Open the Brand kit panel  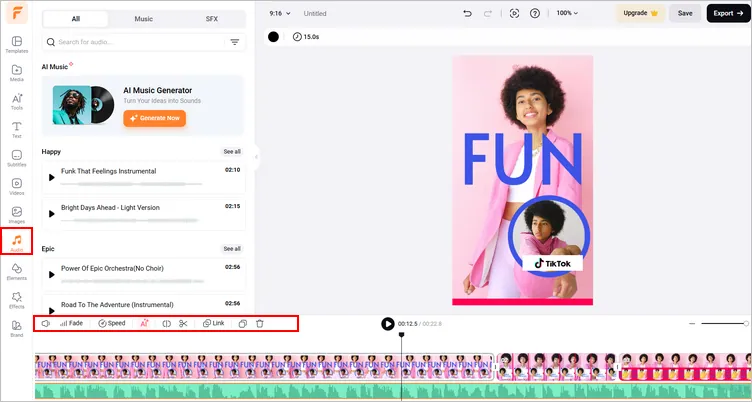pos(17,329)
